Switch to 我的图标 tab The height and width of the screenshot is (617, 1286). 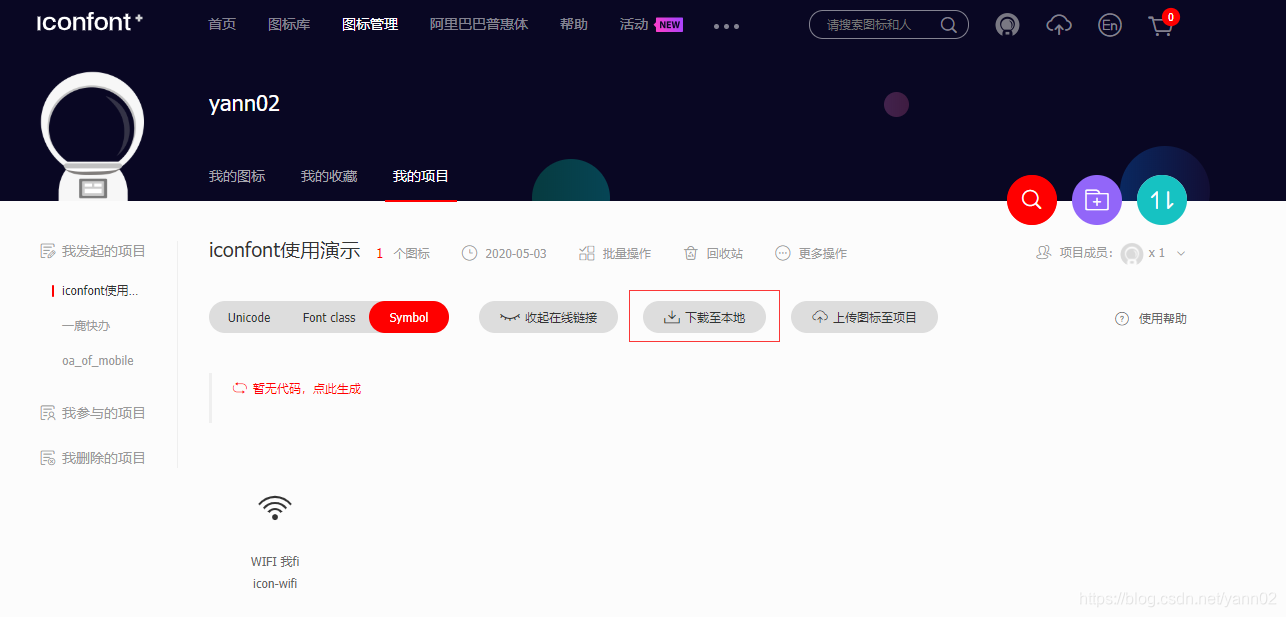pos(237,176)
